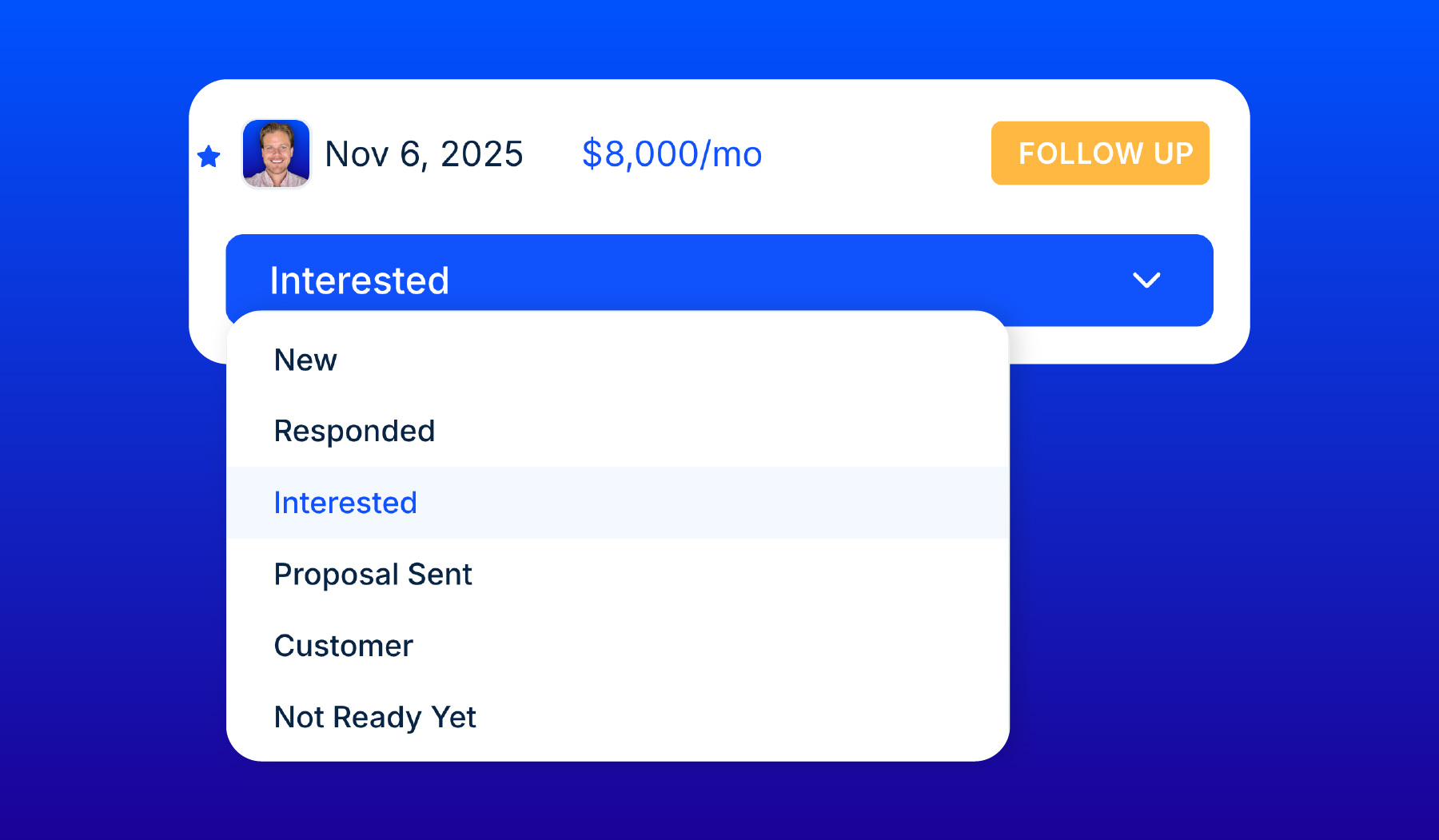
Task: Click the $8,000/mo amount link
Action: point(672,154)
